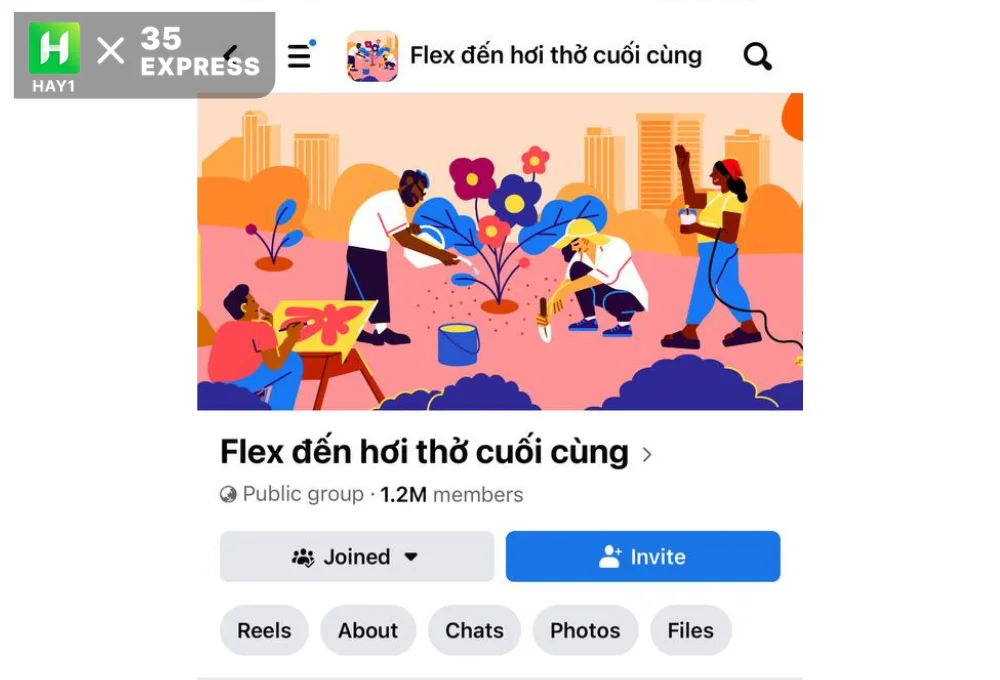1000x680 pixels.
Task: Open the group avatar thumbnail in header
Action: [x=372, y=56]
